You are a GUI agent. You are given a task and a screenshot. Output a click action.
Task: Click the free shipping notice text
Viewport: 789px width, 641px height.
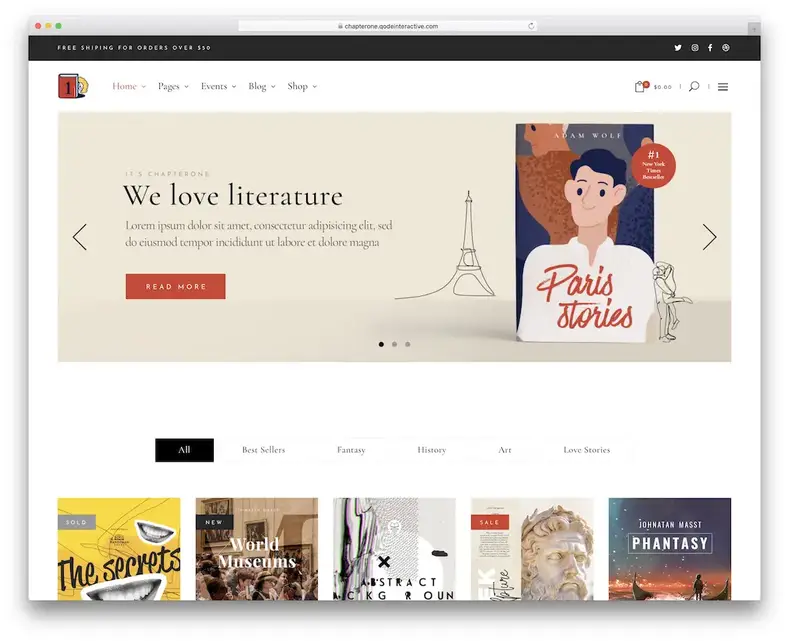[134, 48]
